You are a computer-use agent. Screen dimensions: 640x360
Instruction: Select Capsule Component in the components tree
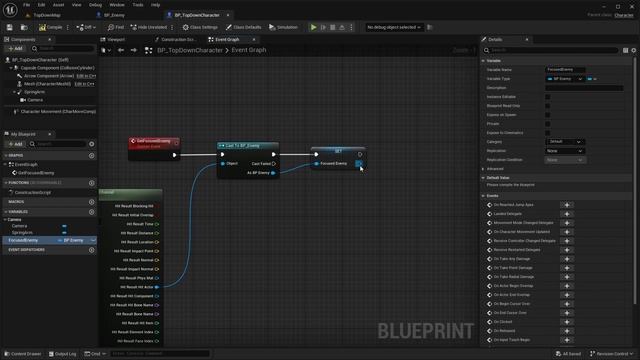point(57,68)
